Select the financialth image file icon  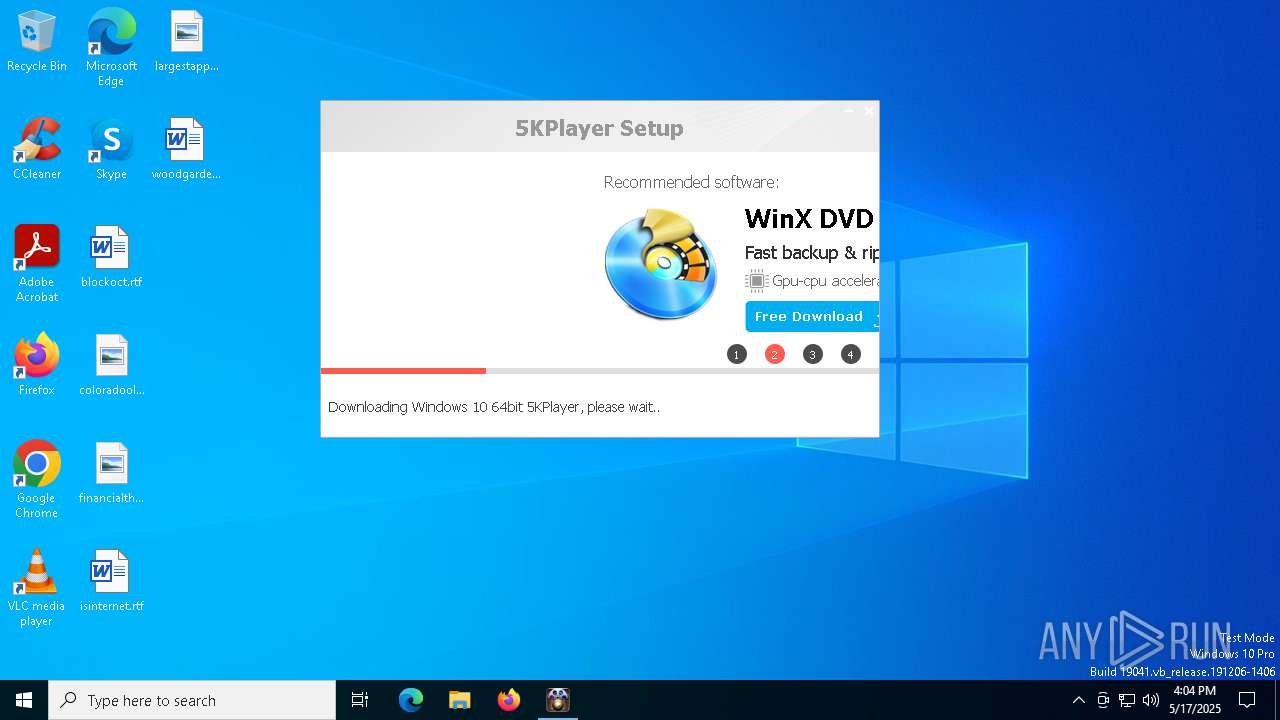[111, 474]
